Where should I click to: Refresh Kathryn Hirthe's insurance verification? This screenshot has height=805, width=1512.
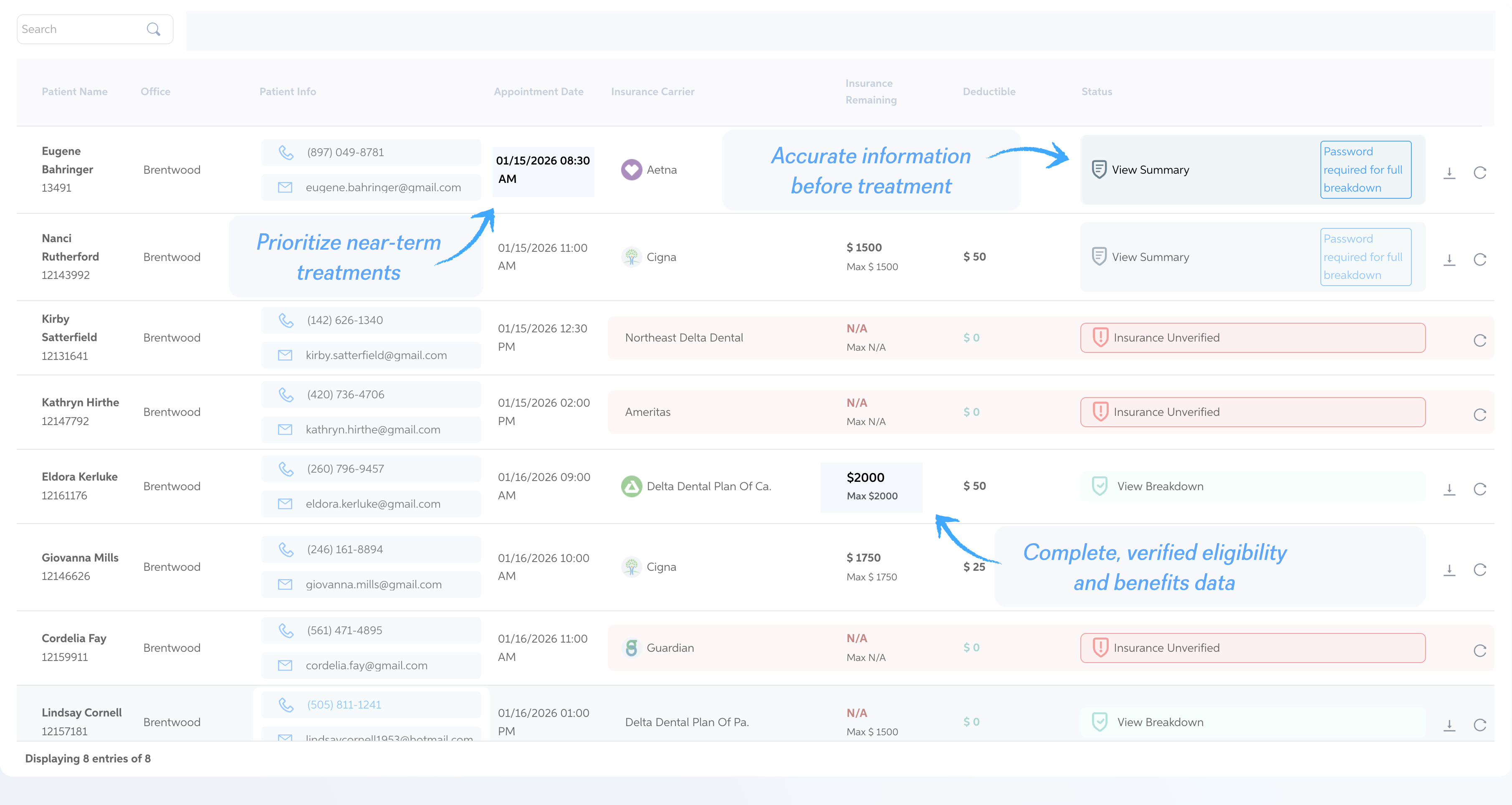[x=1479, y=415]
